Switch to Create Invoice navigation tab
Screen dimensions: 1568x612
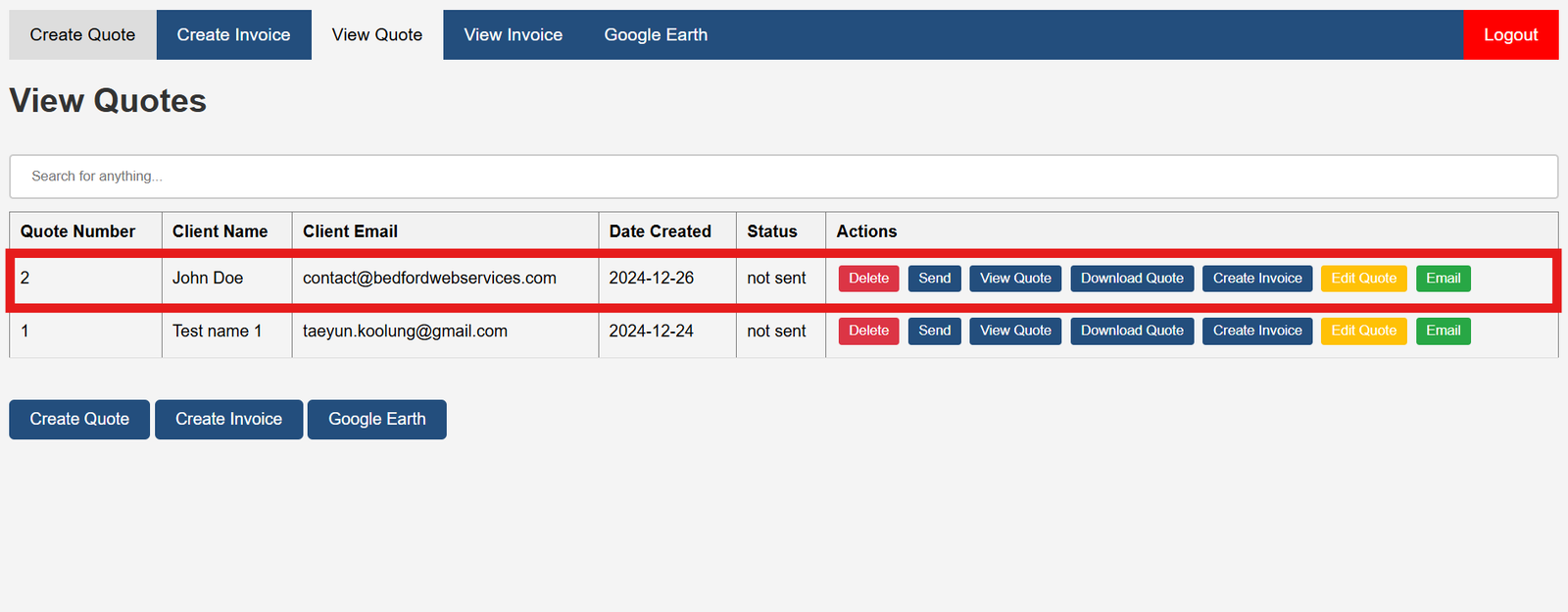tap(233, 34)
